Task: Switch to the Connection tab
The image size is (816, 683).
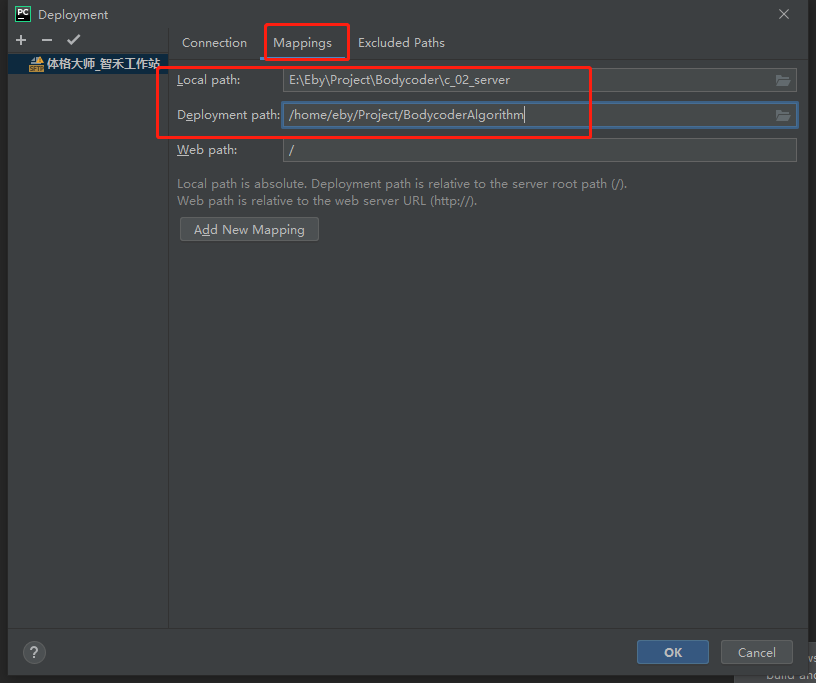Action: pyautogui.click(x=214, y=42)
